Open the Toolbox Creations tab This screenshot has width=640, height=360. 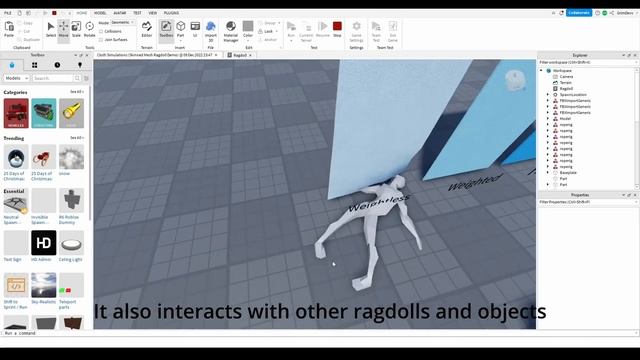point(80,65)
